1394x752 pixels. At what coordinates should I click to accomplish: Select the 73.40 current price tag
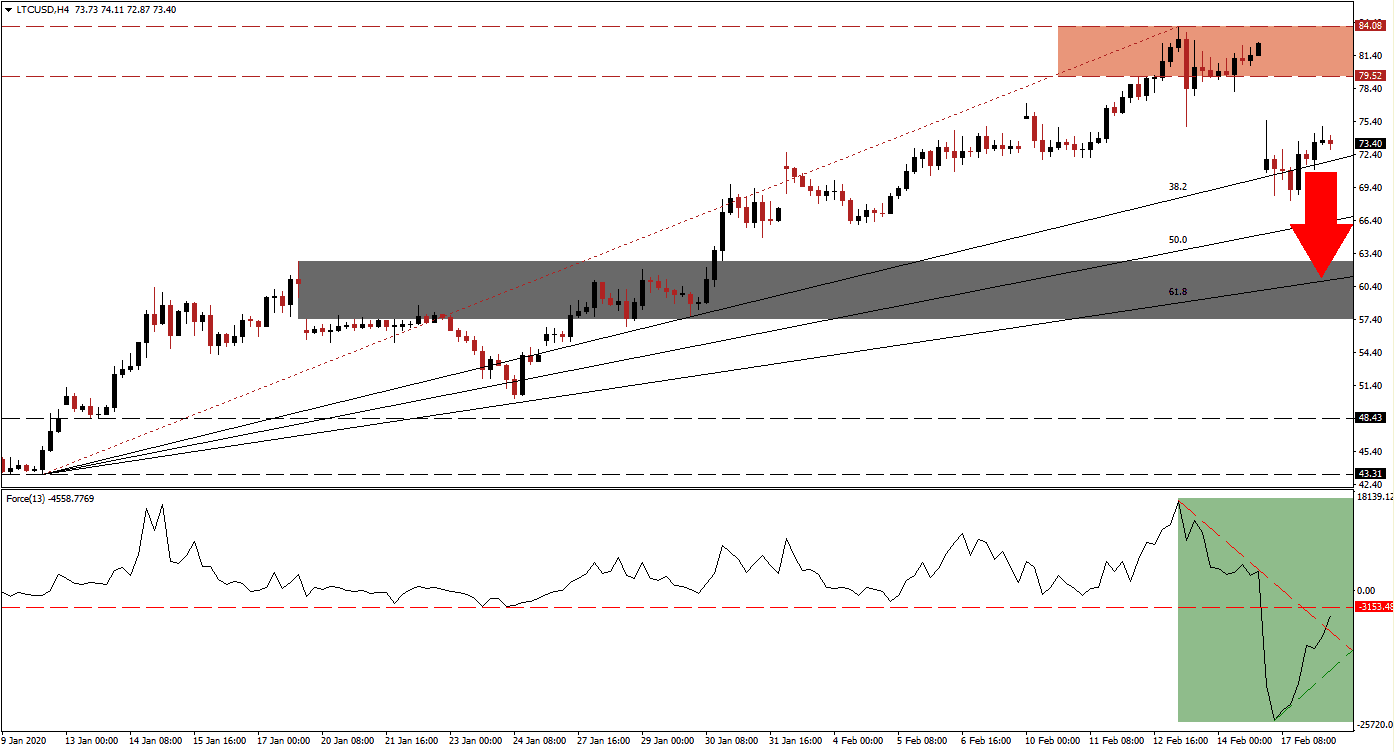(x=1369, y=144)
